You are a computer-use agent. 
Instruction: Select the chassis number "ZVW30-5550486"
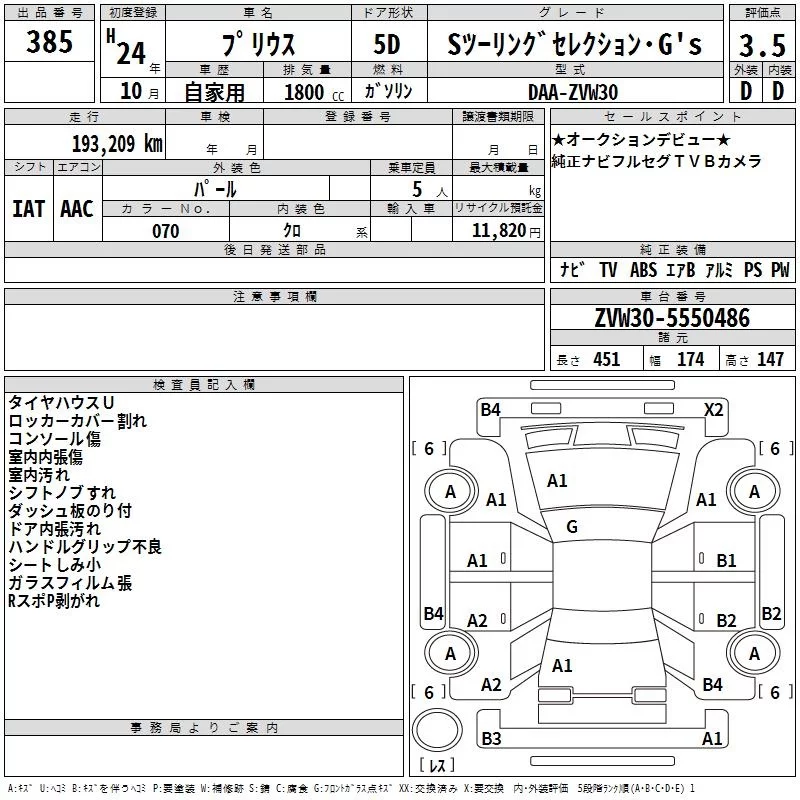(672, 318)
